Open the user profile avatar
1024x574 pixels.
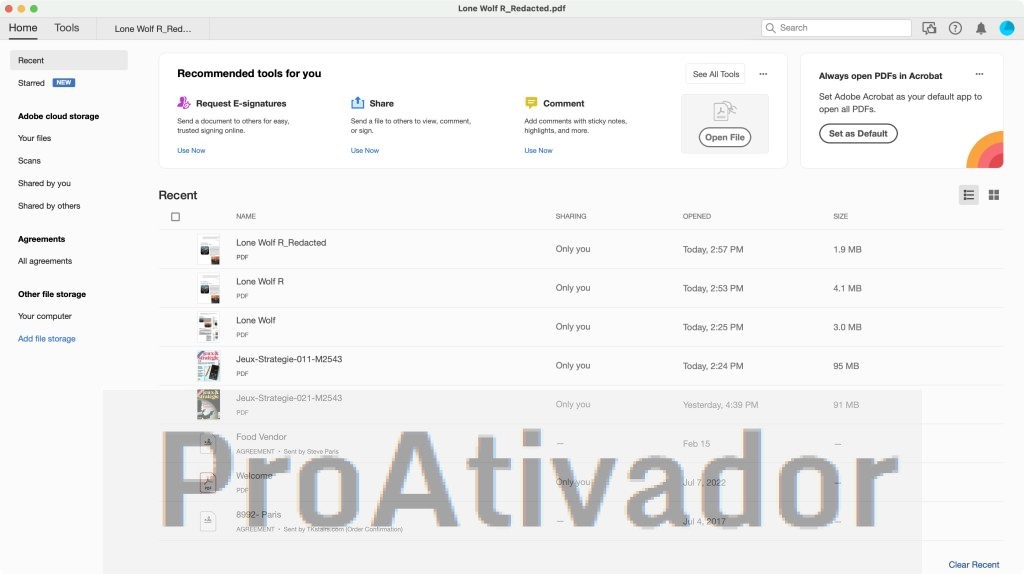coord(1007,28)
